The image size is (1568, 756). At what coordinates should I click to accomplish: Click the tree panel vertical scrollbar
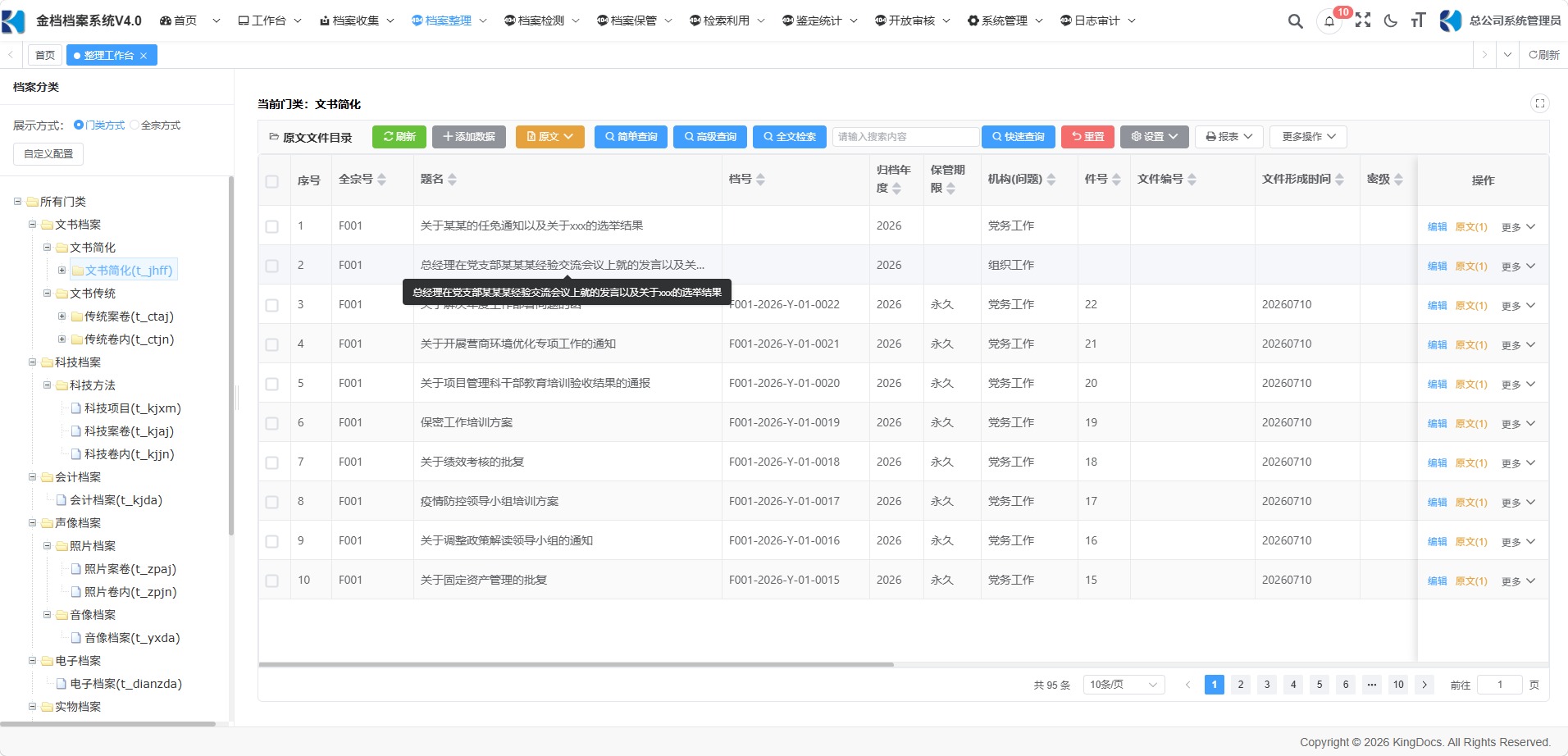click(231, 354)
